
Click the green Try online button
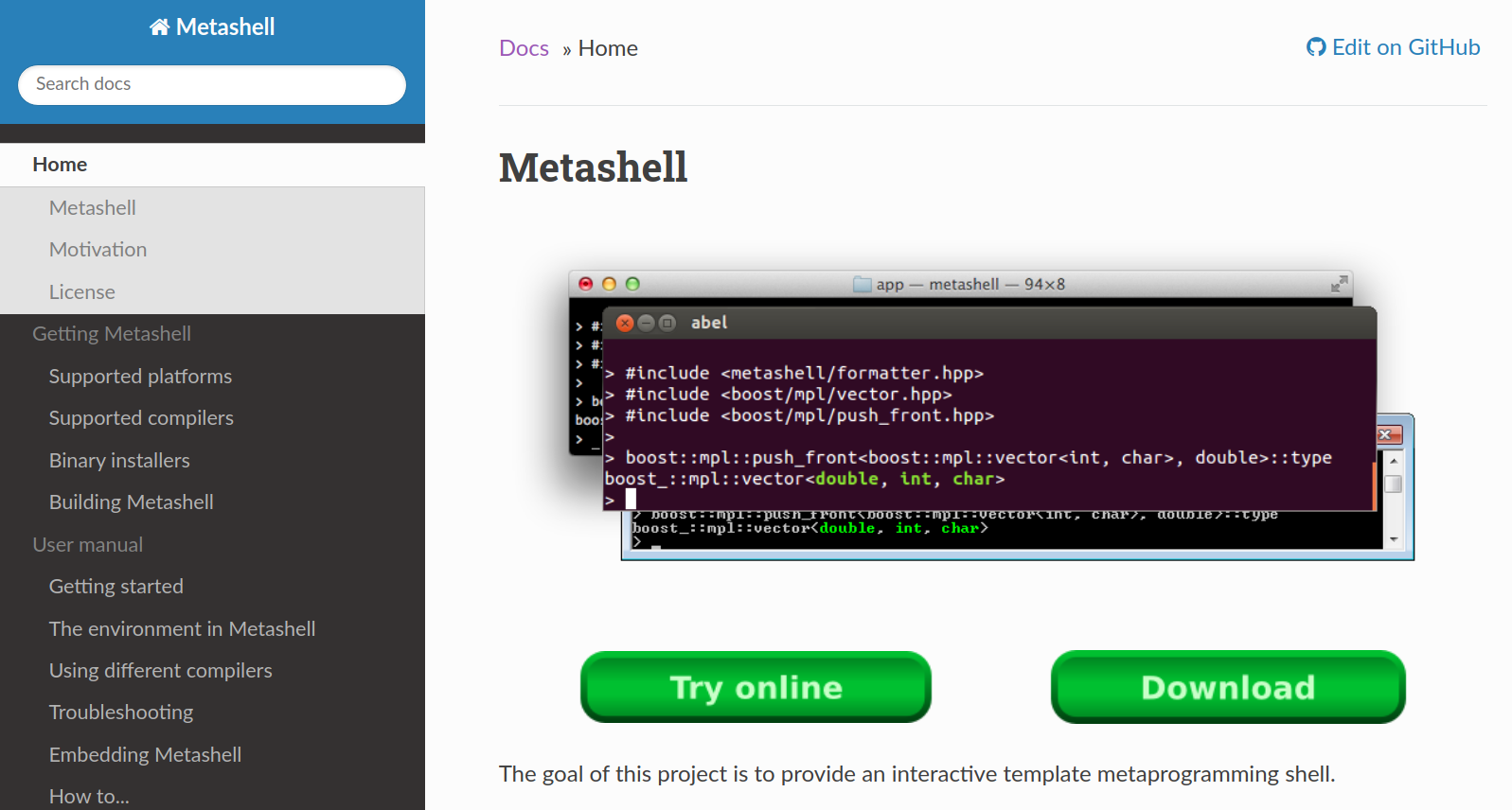pyautogui.click(x=756, y=687)
